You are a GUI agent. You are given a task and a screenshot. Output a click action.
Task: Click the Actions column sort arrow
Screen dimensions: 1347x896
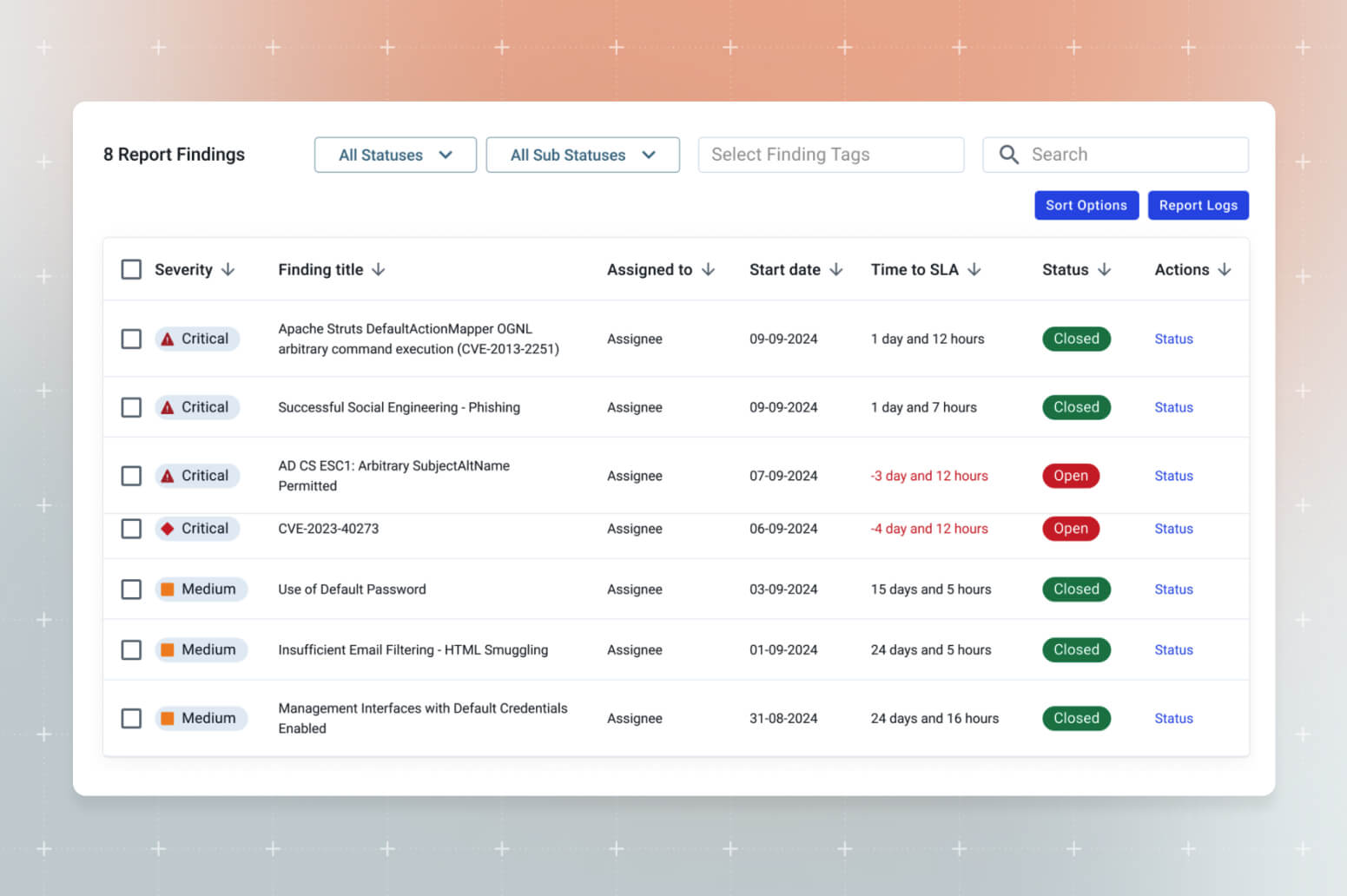(1224, 270)
